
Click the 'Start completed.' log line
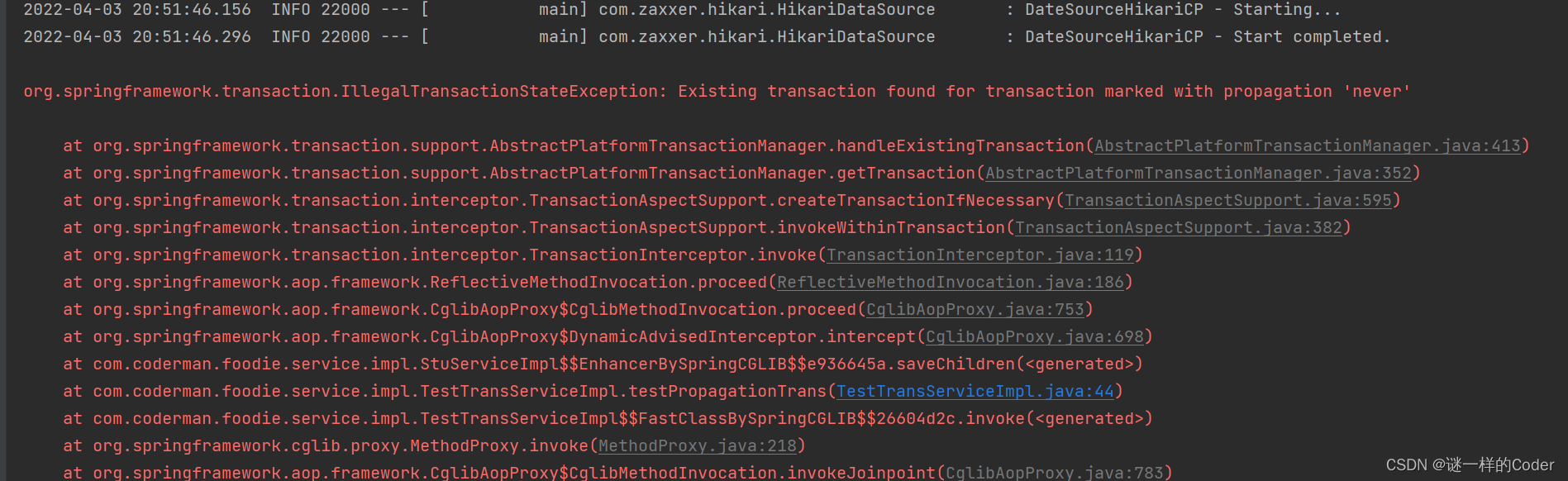point(707,37)
